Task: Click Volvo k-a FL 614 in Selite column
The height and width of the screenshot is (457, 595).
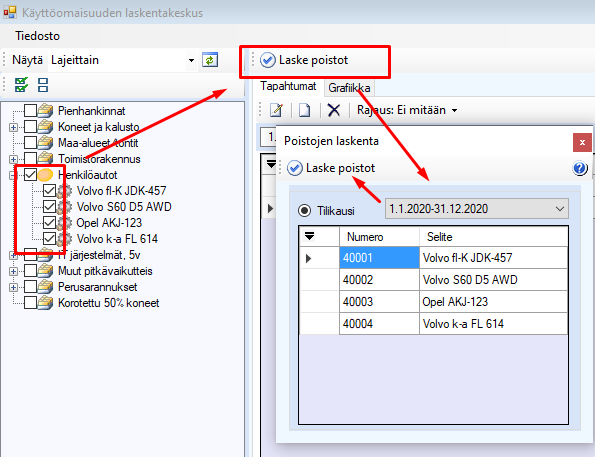Action: click(x=494, y=324)
